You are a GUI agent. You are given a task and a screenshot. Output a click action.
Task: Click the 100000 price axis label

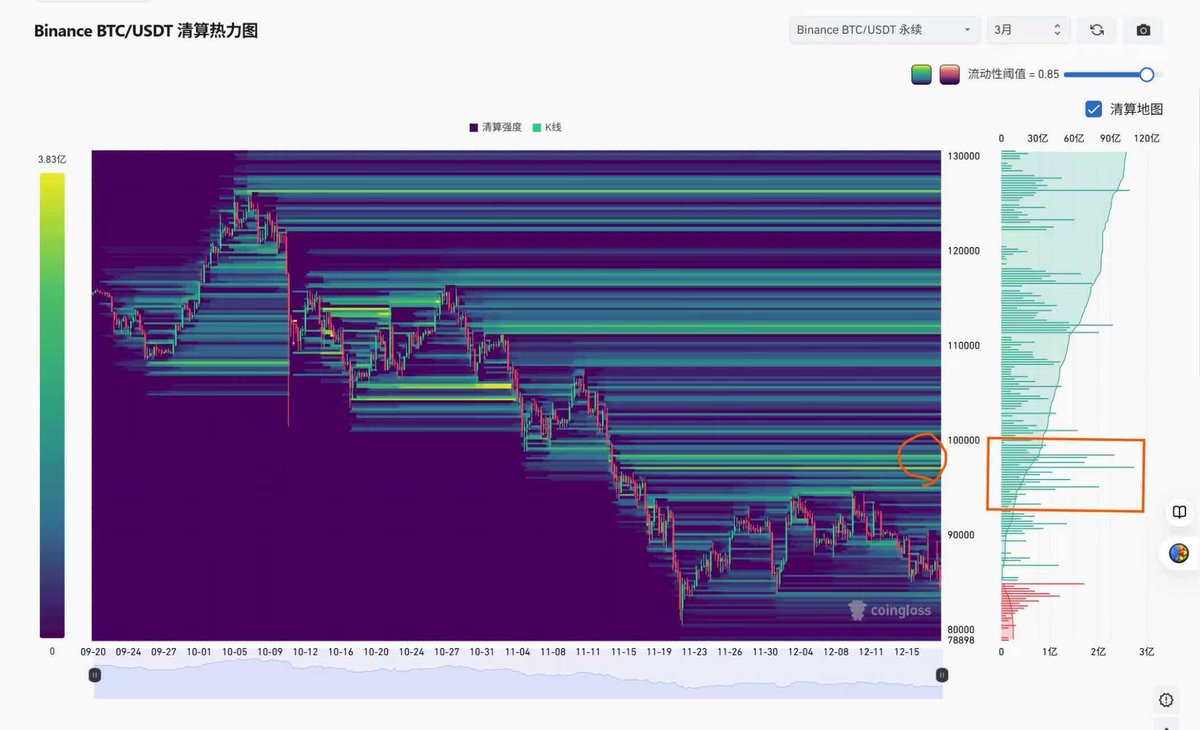[964, 440]
